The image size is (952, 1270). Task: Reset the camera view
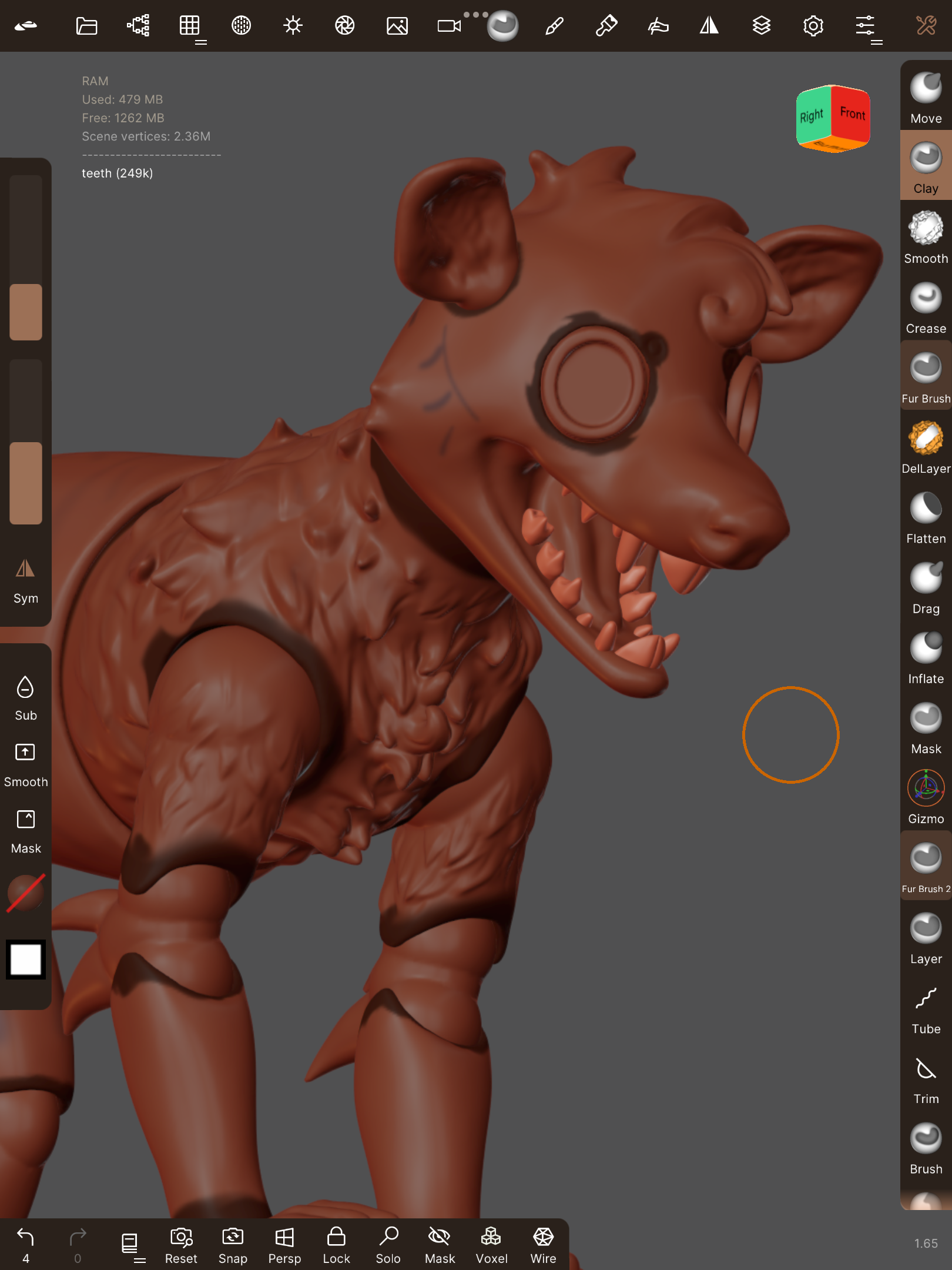pos(181,1245)
